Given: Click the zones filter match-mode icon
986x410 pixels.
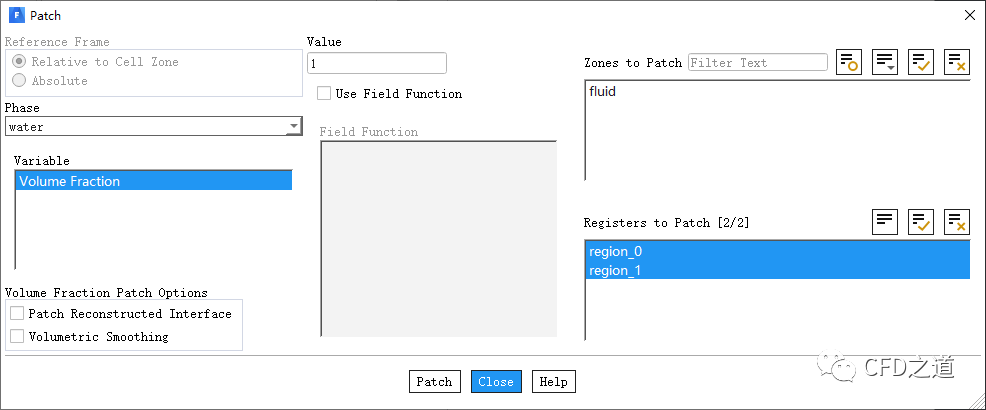Looking at the screenshot, I should pyautogui.click(x=849, y=62).
